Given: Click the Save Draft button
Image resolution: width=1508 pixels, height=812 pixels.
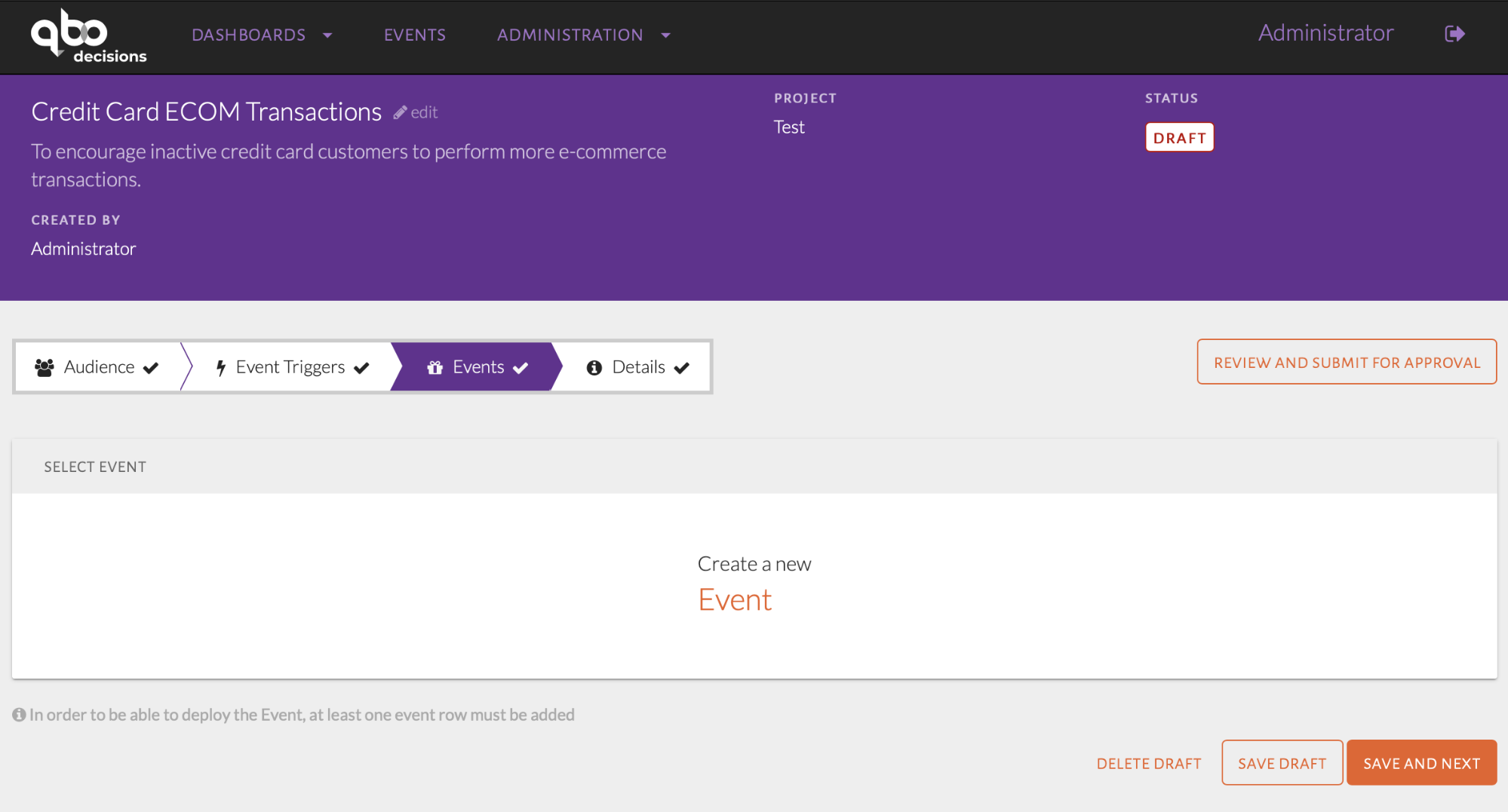Looking at the screenshot, I should coord(1282,763).
